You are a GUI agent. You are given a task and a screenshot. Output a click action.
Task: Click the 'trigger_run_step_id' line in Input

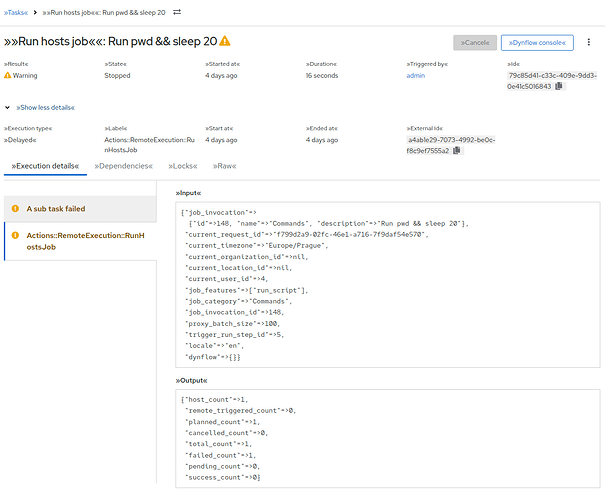click(x=234, y=334)
